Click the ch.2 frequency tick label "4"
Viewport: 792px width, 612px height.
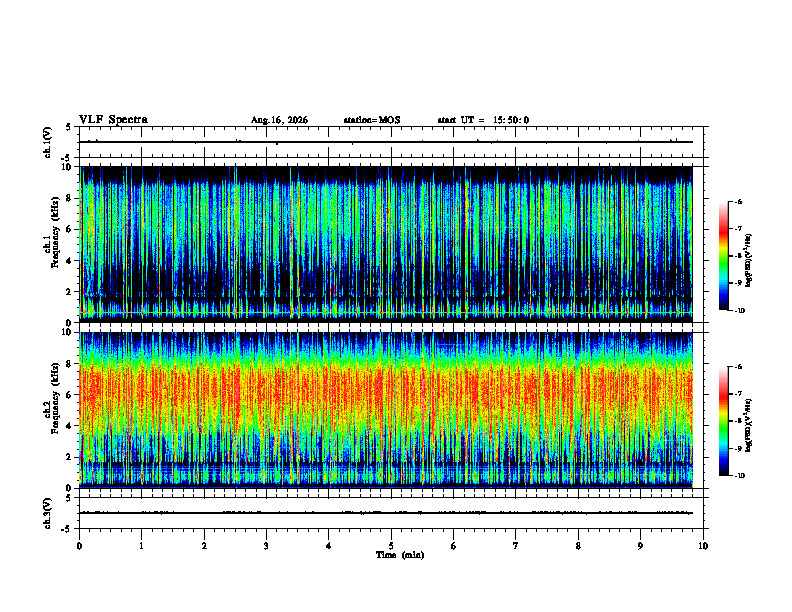(x=70, y=427)
